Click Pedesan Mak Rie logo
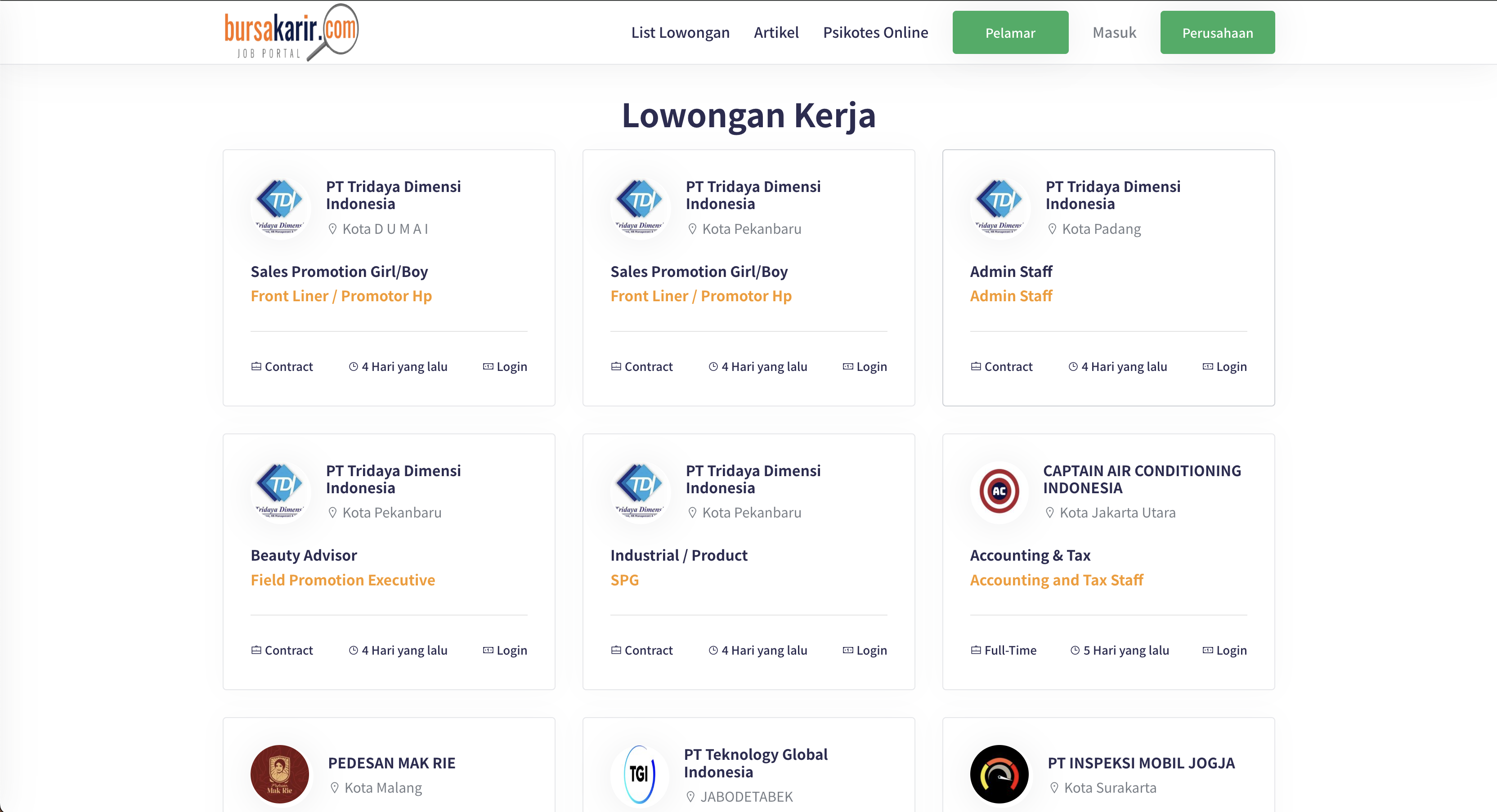The width and height of the screenshot is (1497, 812). tap(279, 774)
